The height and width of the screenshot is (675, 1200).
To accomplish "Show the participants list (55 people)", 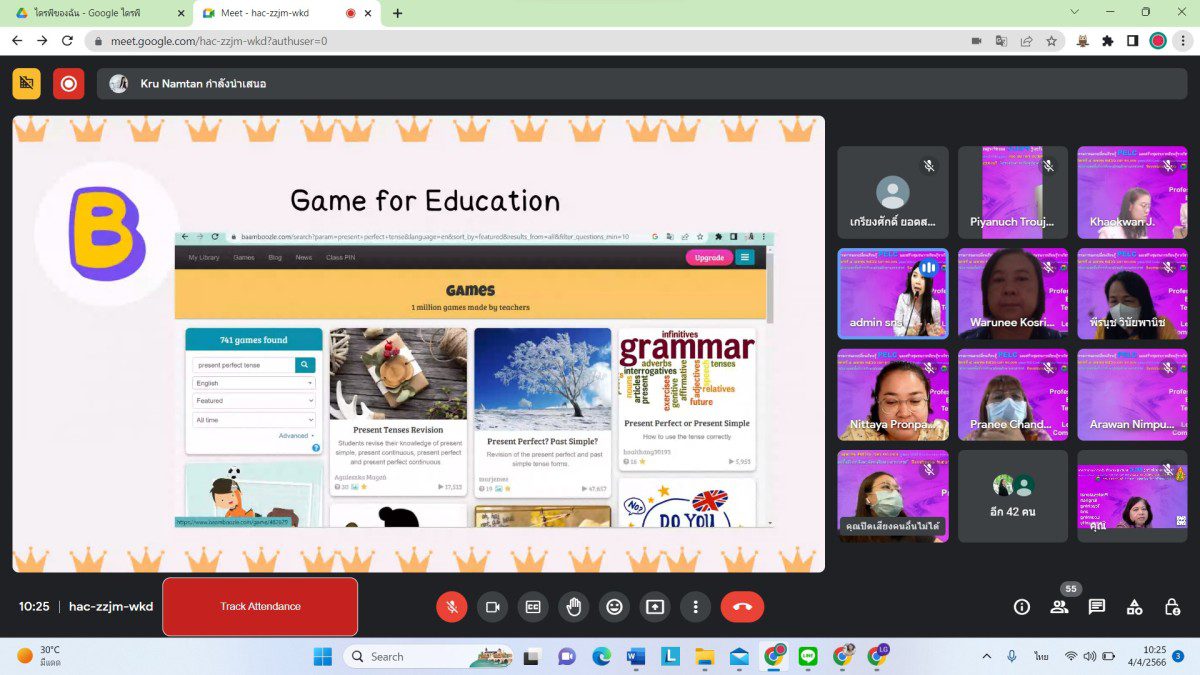I will [x=1059, y=606].
